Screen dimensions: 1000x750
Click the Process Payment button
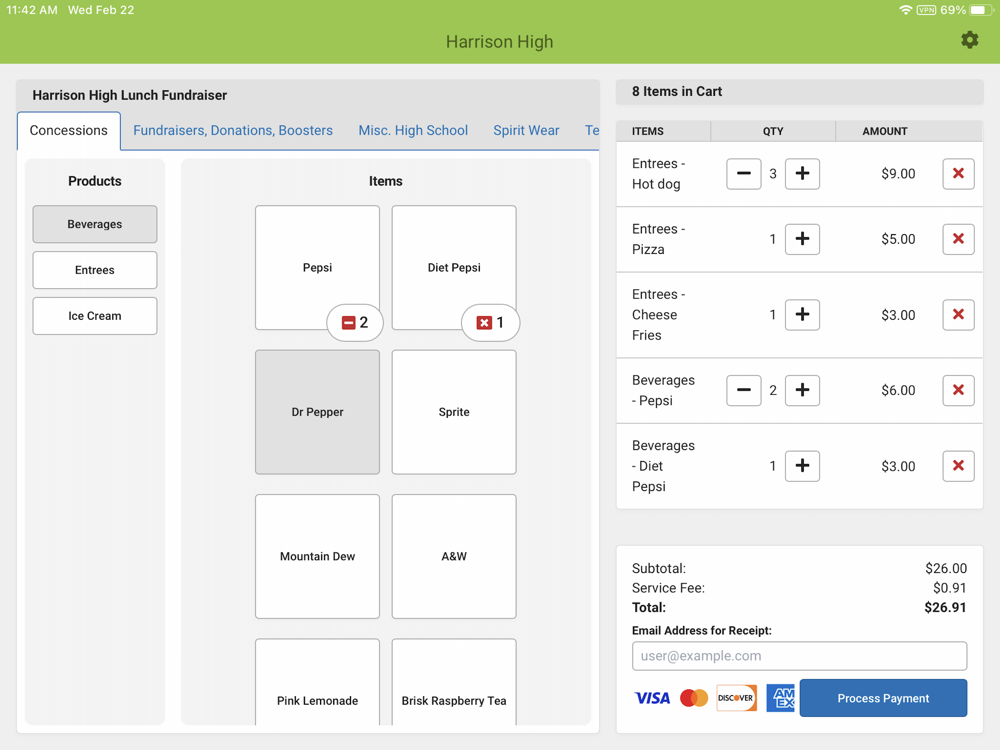pos(883,698)
